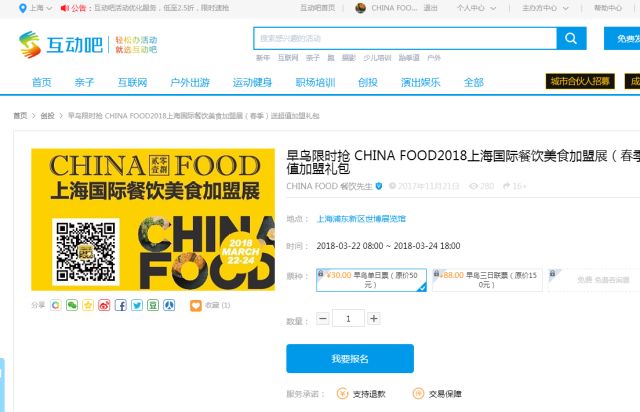Share to Qzone with yellow star icon
Image resolution: width=640 pixels, height=412 pixels.
88,305
